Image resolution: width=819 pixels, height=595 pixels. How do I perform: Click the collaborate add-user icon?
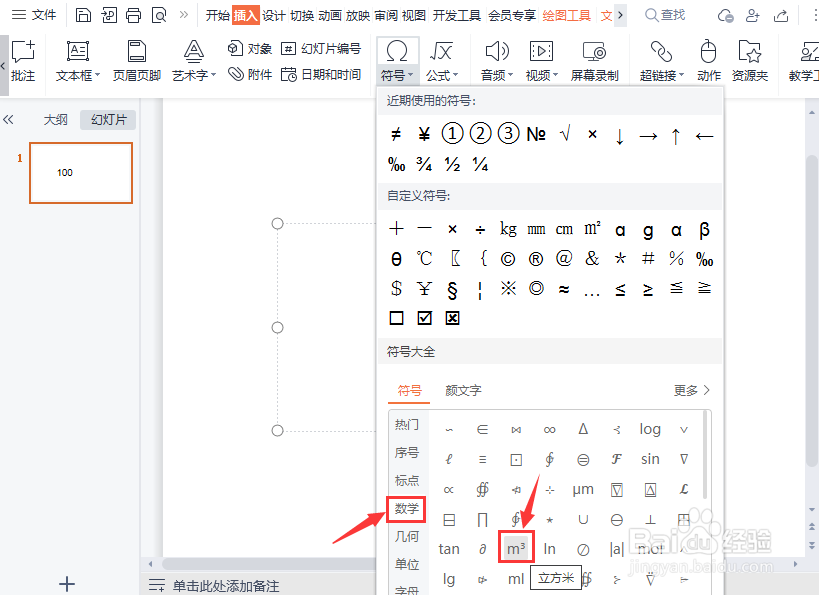click(753, 16)
